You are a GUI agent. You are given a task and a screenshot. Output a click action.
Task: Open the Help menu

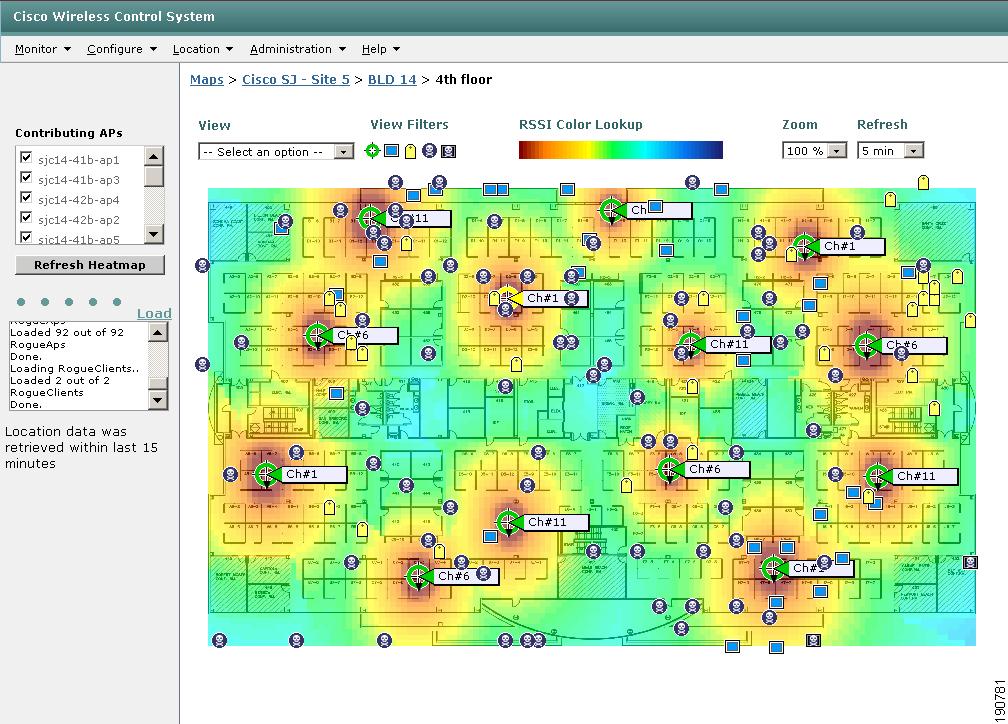click(x=381, y=49)
